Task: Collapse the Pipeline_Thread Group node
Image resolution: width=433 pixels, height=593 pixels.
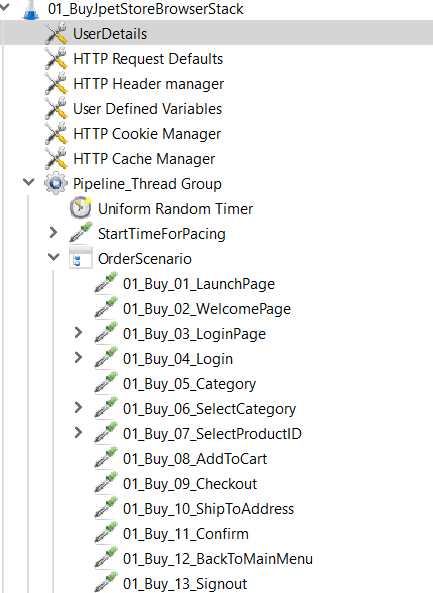Action: pyautogui.click(x=29, y=182)
